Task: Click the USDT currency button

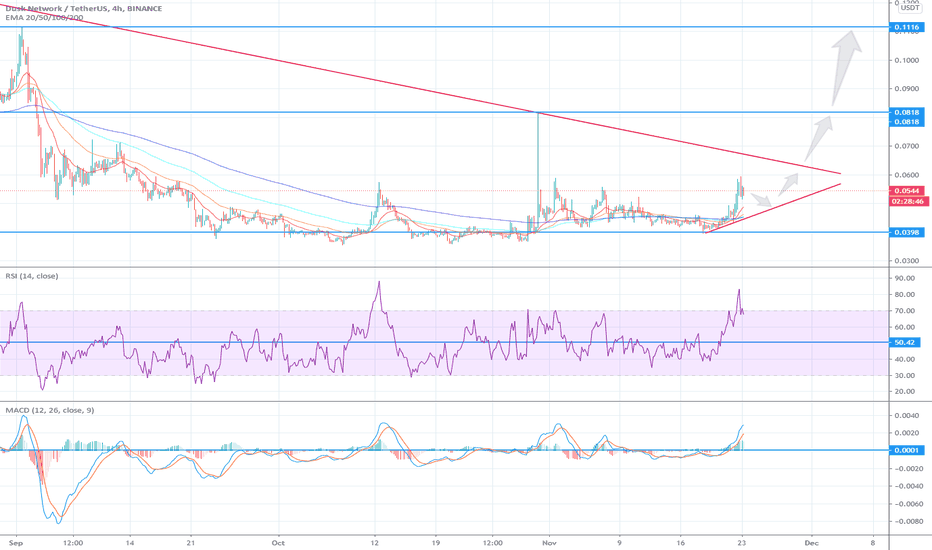Action: (x=909, y=8)
